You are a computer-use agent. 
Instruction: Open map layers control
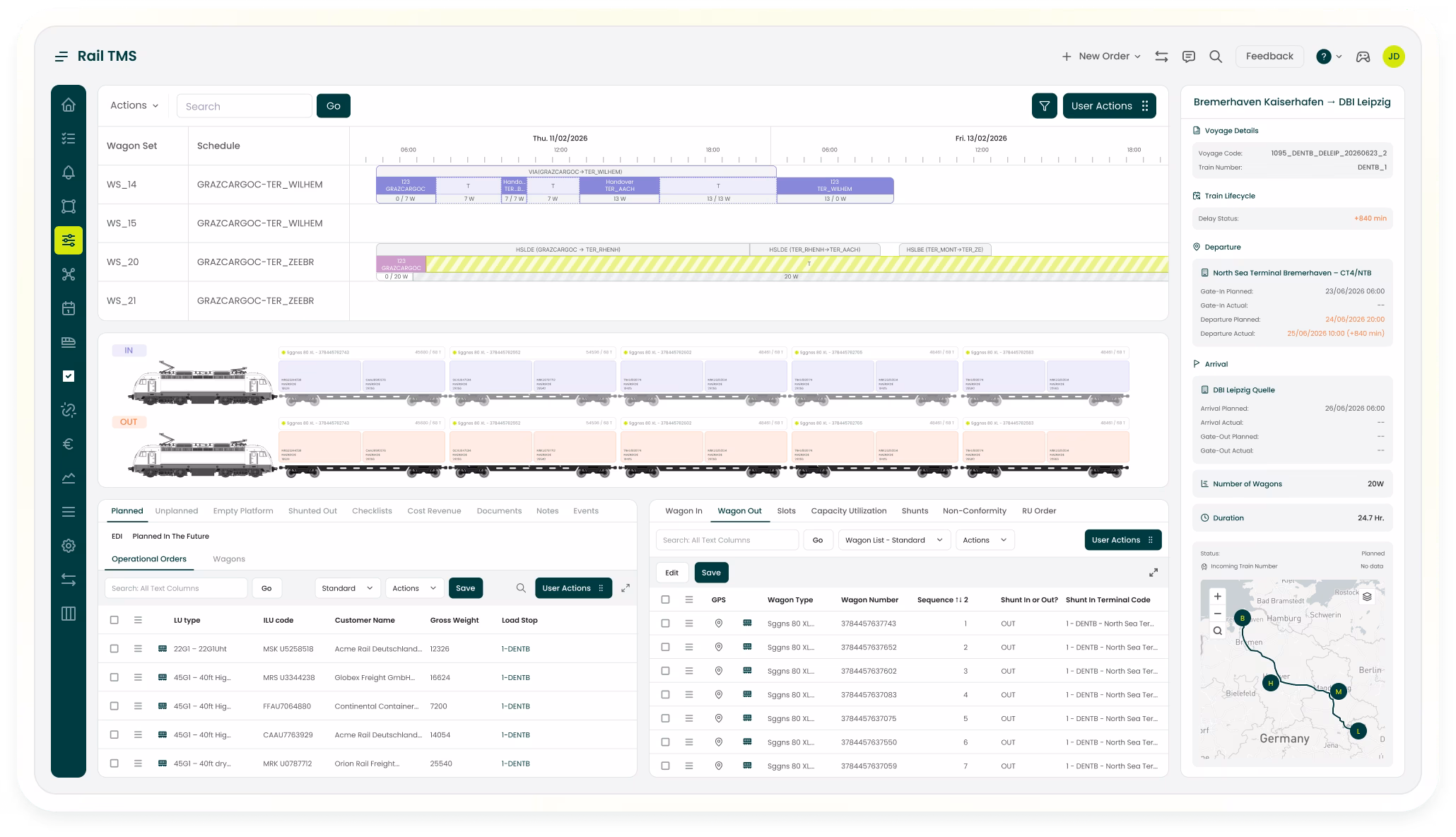click(1367, 597)
